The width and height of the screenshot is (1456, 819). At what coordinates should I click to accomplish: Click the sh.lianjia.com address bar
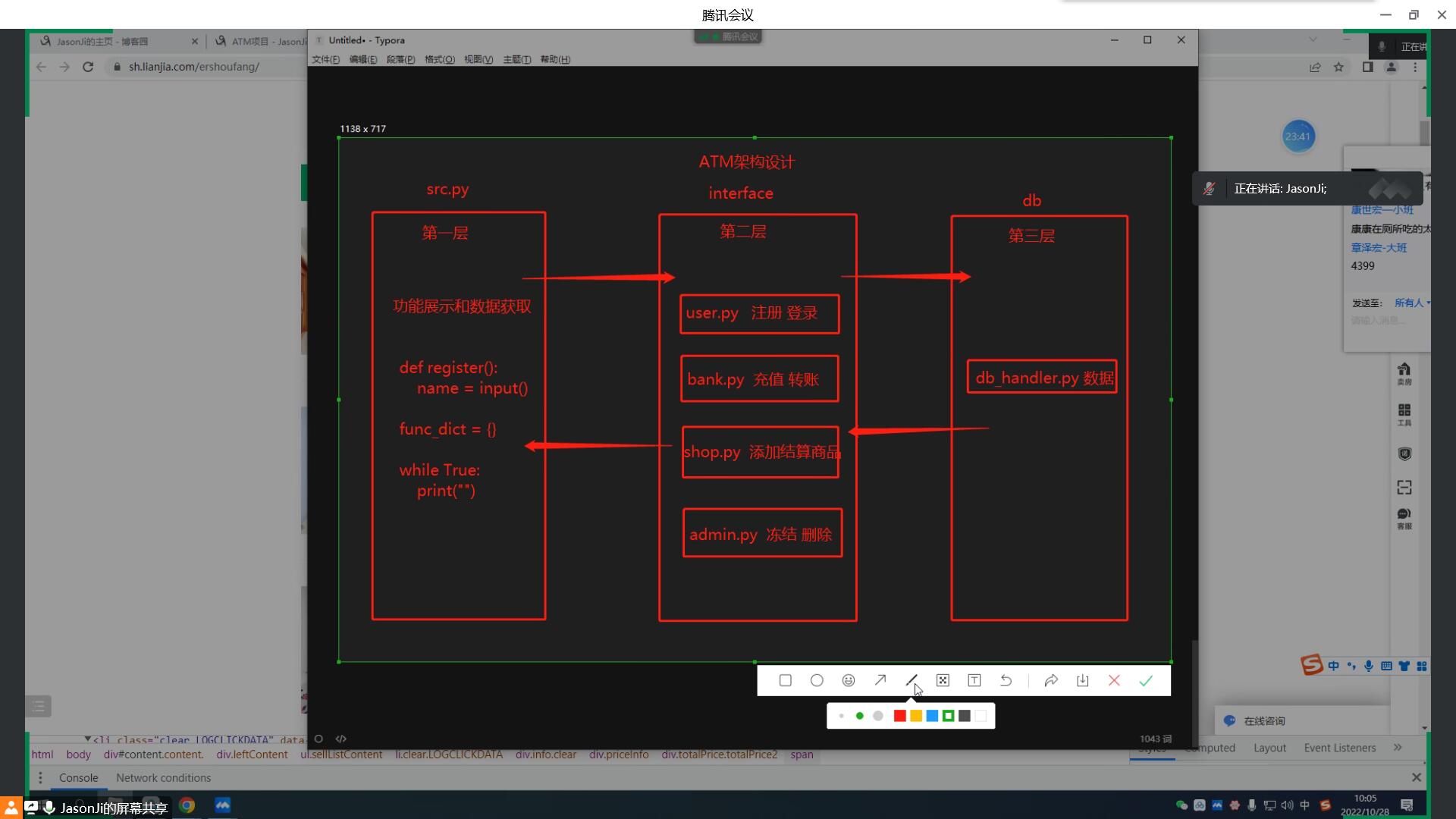click(x=194, y=67)
